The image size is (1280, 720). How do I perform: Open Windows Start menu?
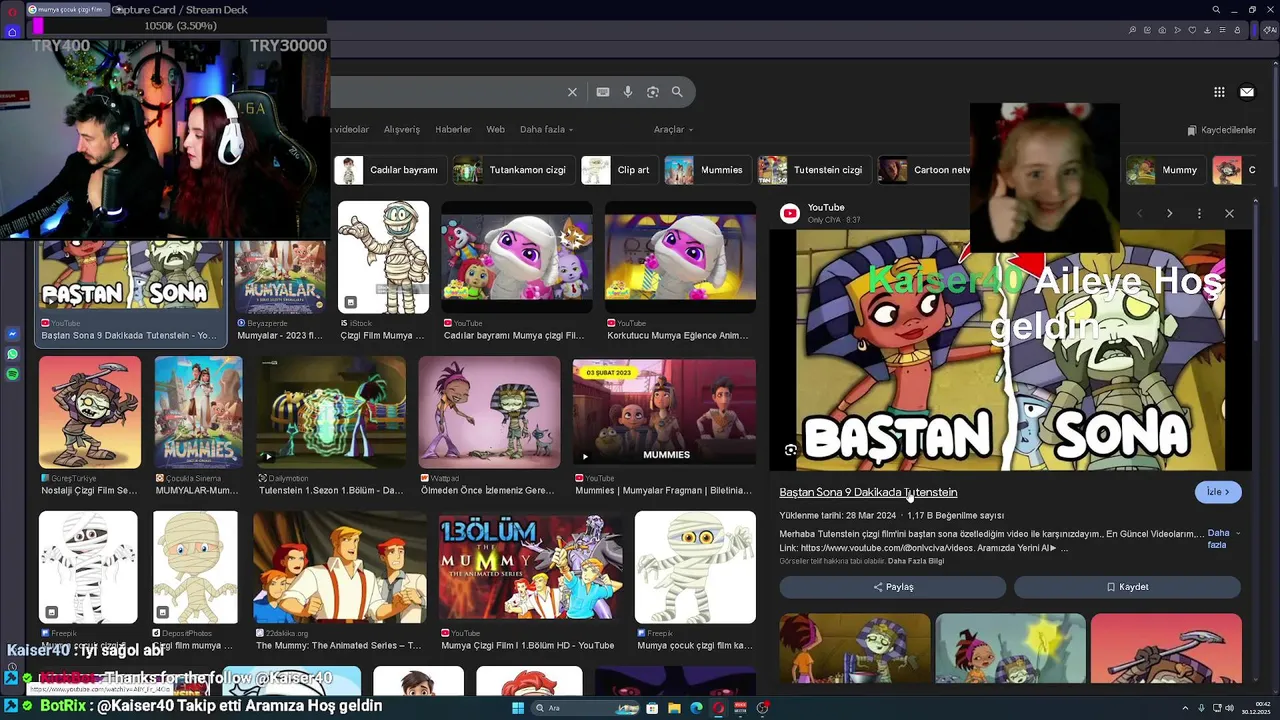coord(518,708)
